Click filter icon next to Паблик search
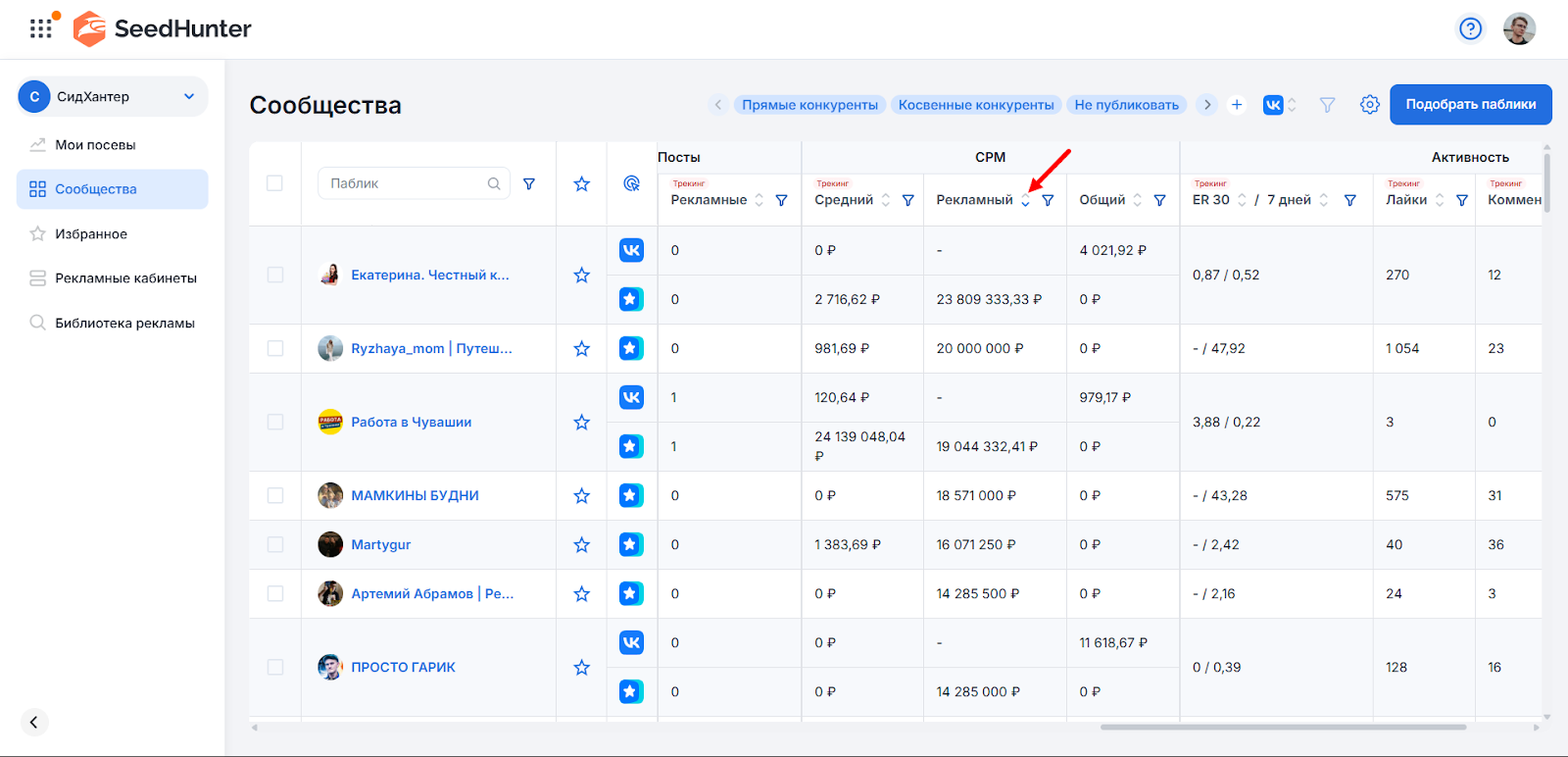This screenshot has height=757, width=1568. click(529, 183)
